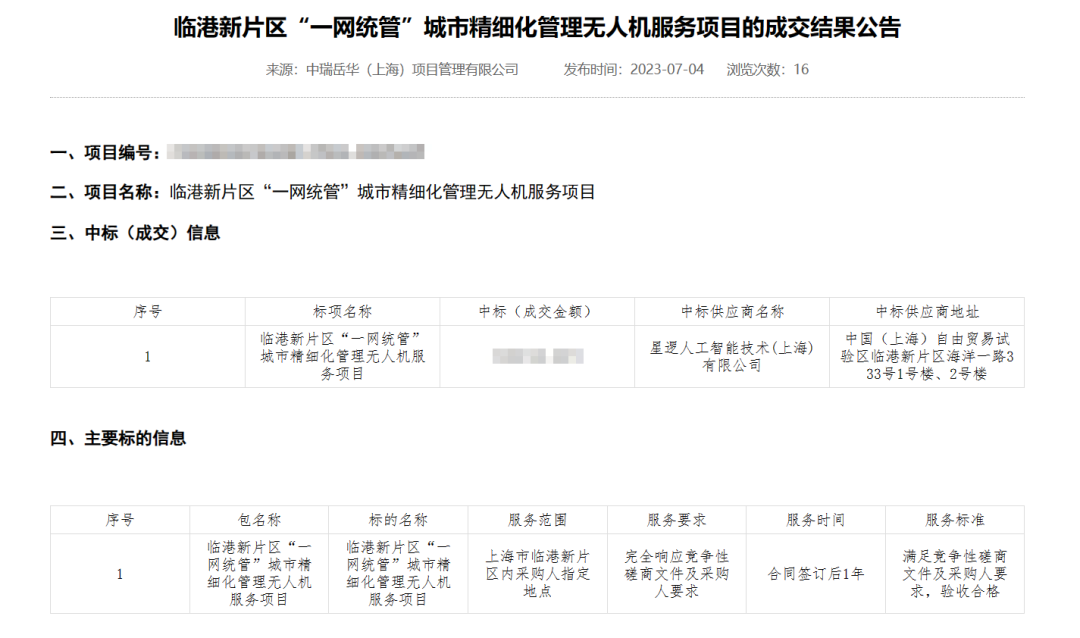Click the 服务要求 cell 完全响应竞争性磋商文件
Image resolution: width=1080 pixels, height=638 pixels.
676,574
